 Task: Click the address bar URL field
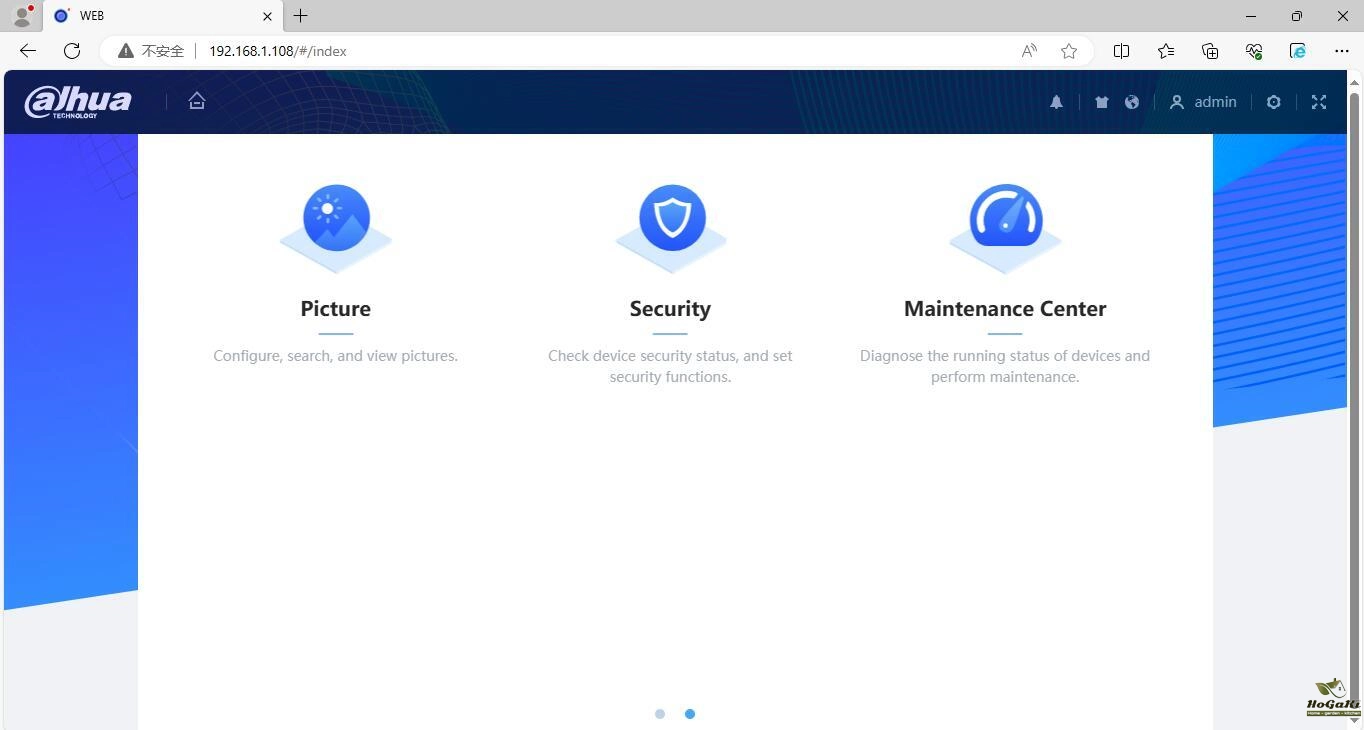pyautogui.click(x=600, y=51)
